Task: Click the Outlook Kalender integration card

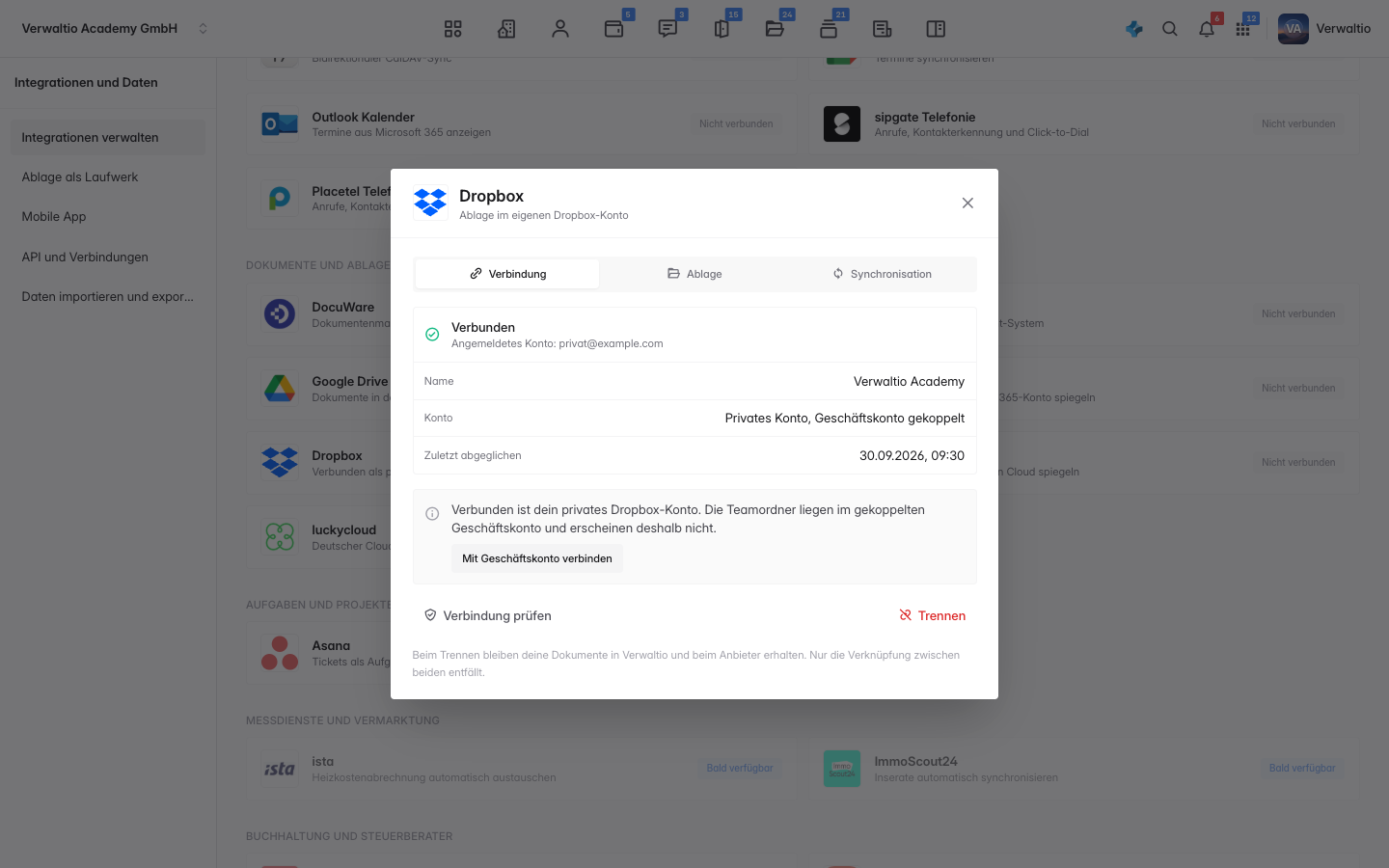Action: 522,124
